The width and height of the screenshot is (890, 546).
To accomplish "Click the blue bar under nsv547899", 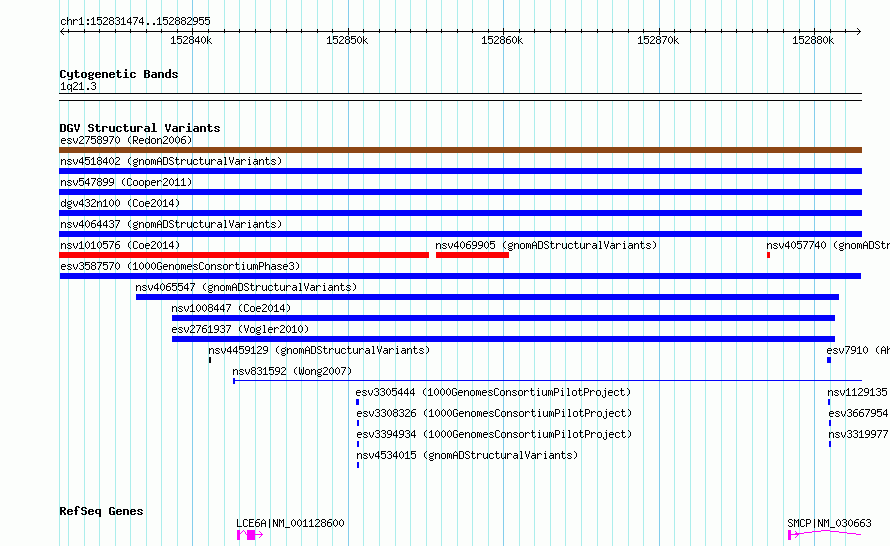I will point(460,192).
